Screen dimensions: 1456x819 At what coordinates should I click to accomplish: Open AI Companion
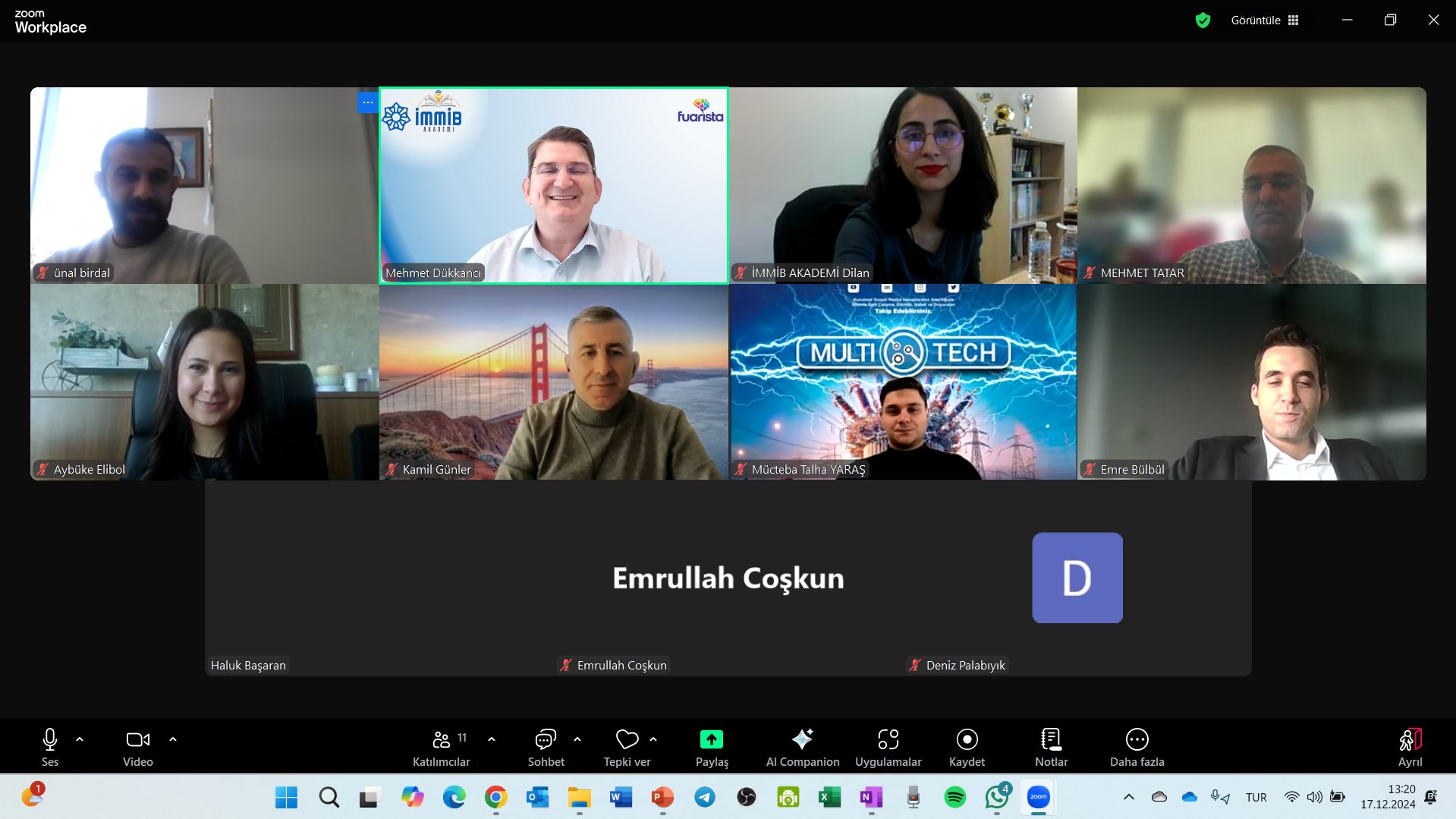click(x=803, y=748)
